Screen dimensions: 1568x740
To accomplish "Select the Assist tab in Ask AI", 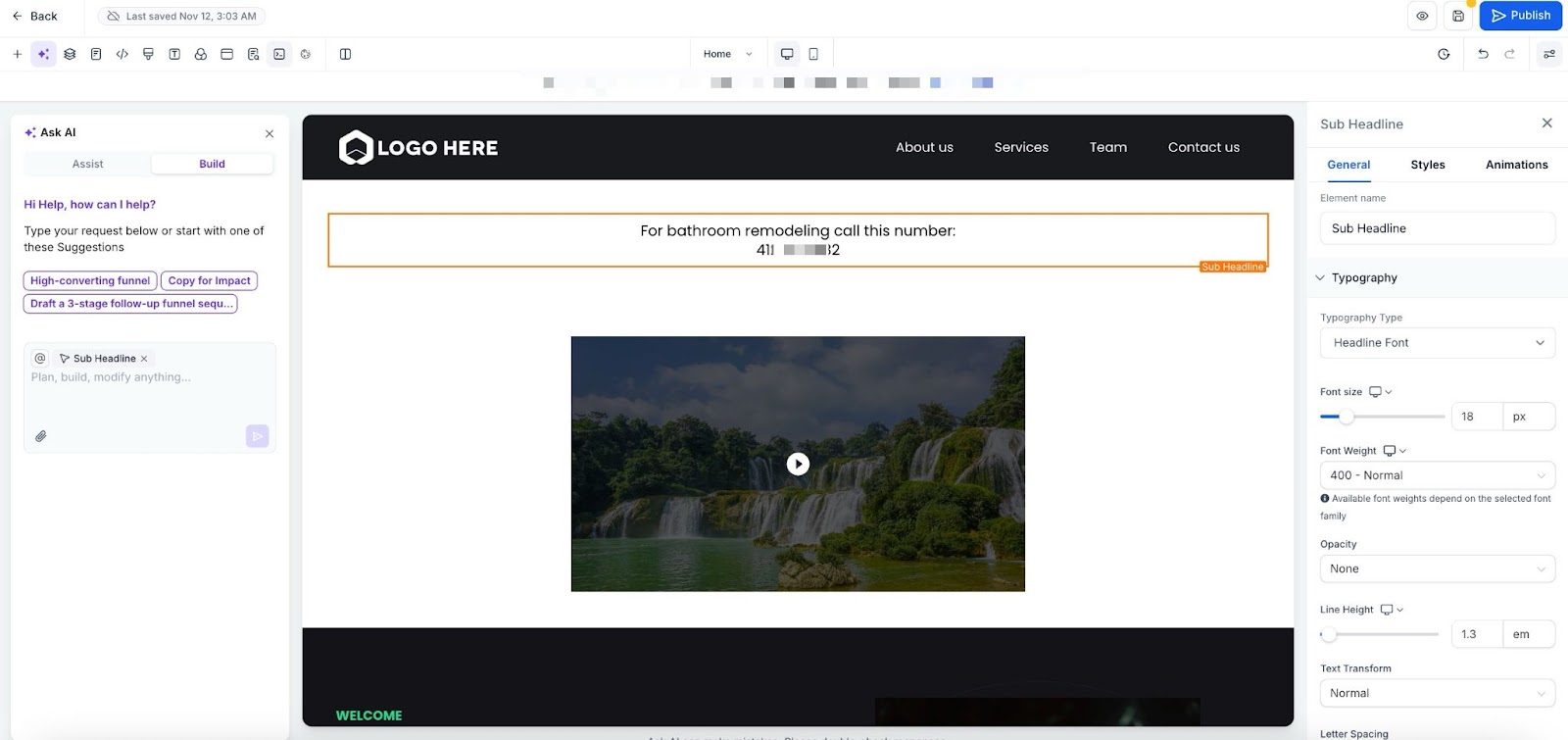I will click(x=87, y=164).
